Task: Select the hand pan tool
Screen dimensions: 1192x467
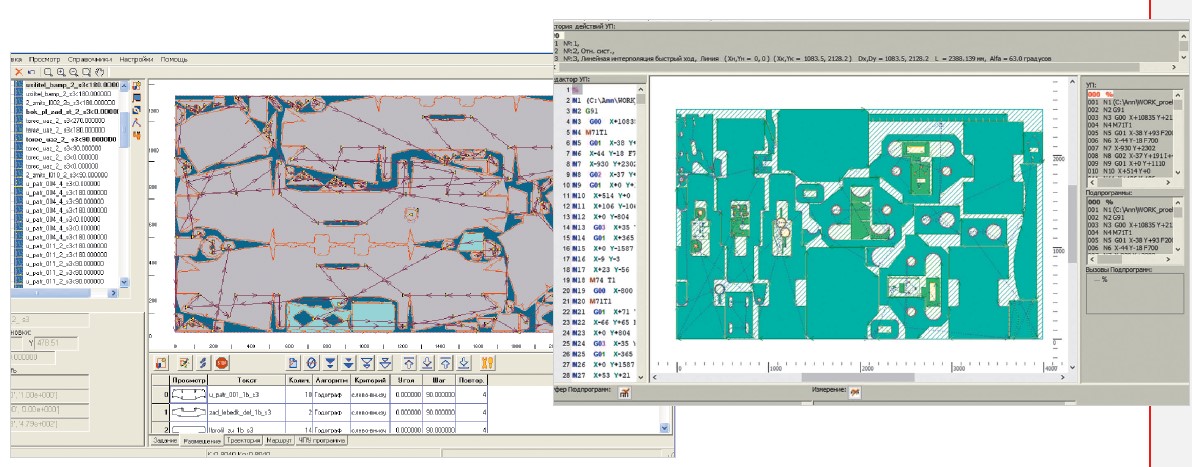Action: click(100, 73)
